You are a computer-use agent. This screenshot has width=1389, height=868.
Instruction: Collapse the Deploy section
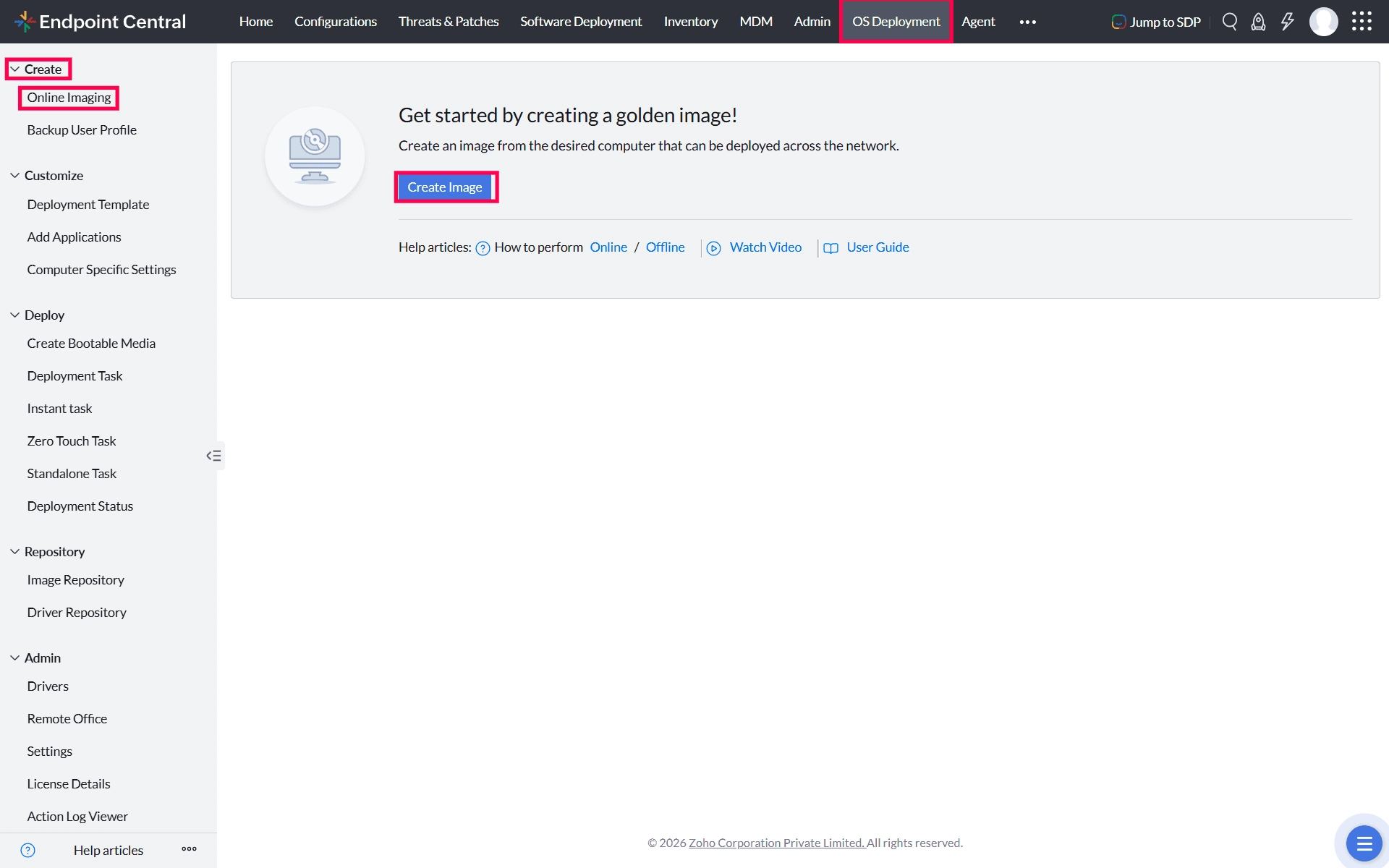click(x=14, y=315)
